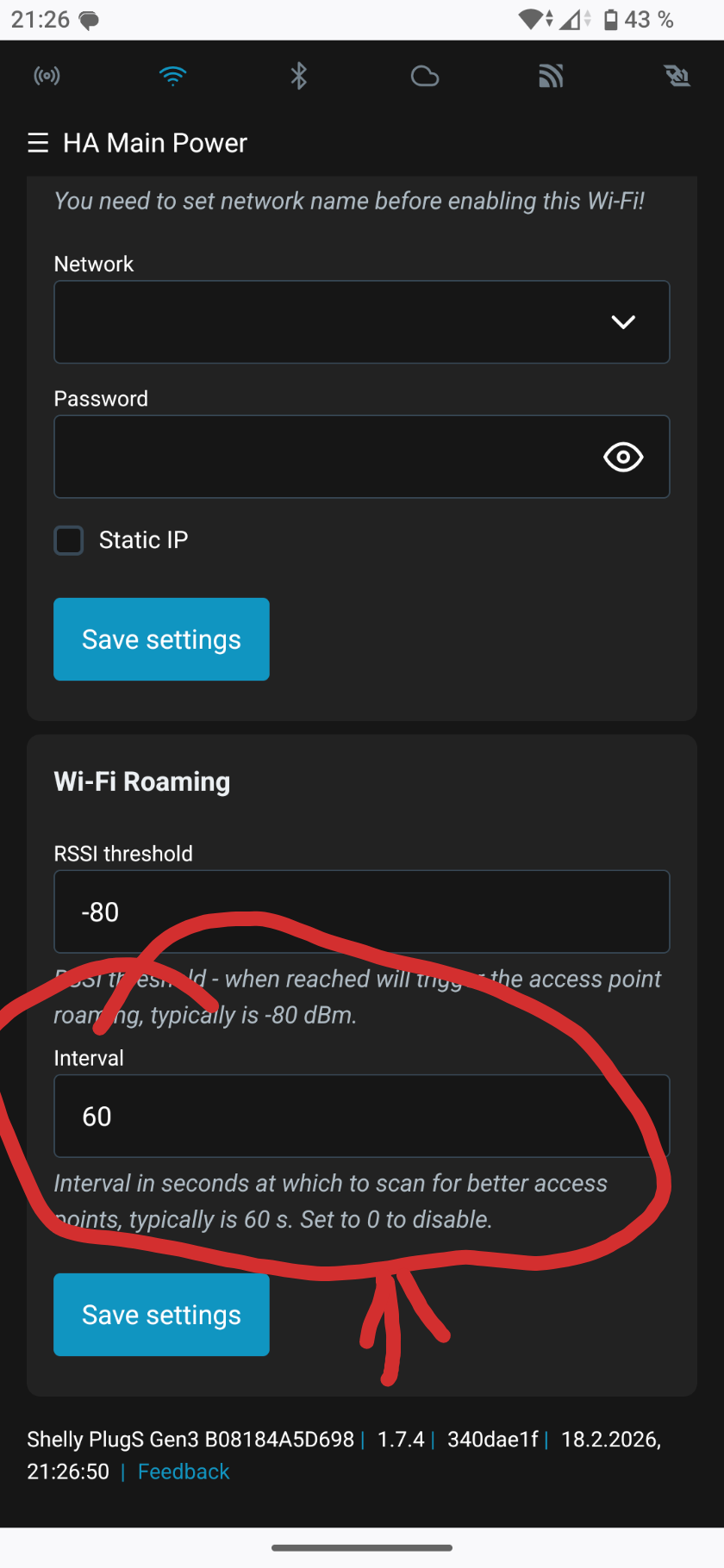Enable the Static IP checkbox
The image size is (724, 1568).
tap(69, 540)
